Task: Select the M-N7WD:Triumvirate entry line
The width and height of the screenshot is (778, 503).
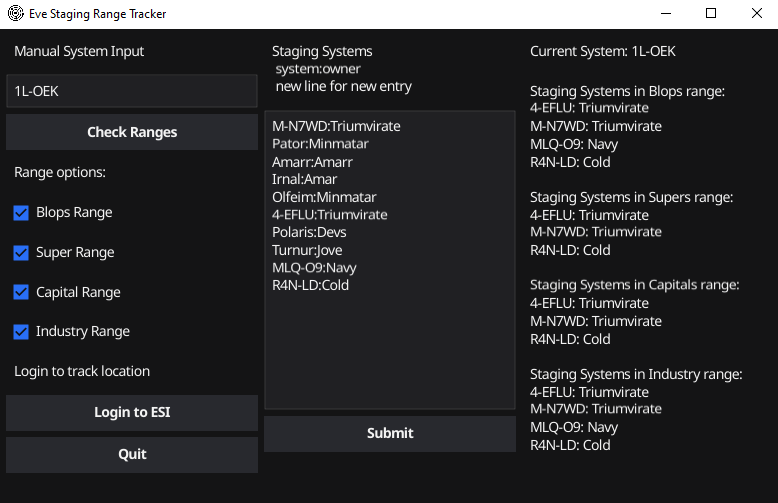Action: pyautogui.click(x=336, y=126)
